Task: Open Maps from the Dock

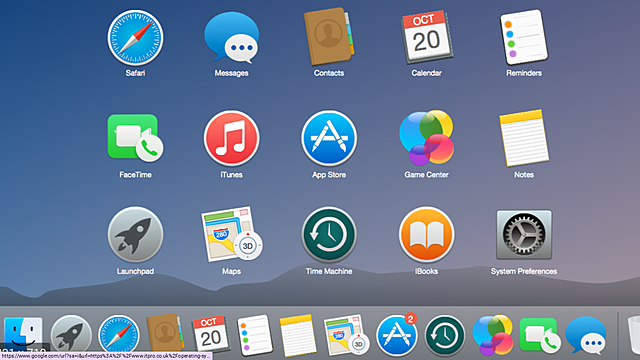Action: coord(347,335)
